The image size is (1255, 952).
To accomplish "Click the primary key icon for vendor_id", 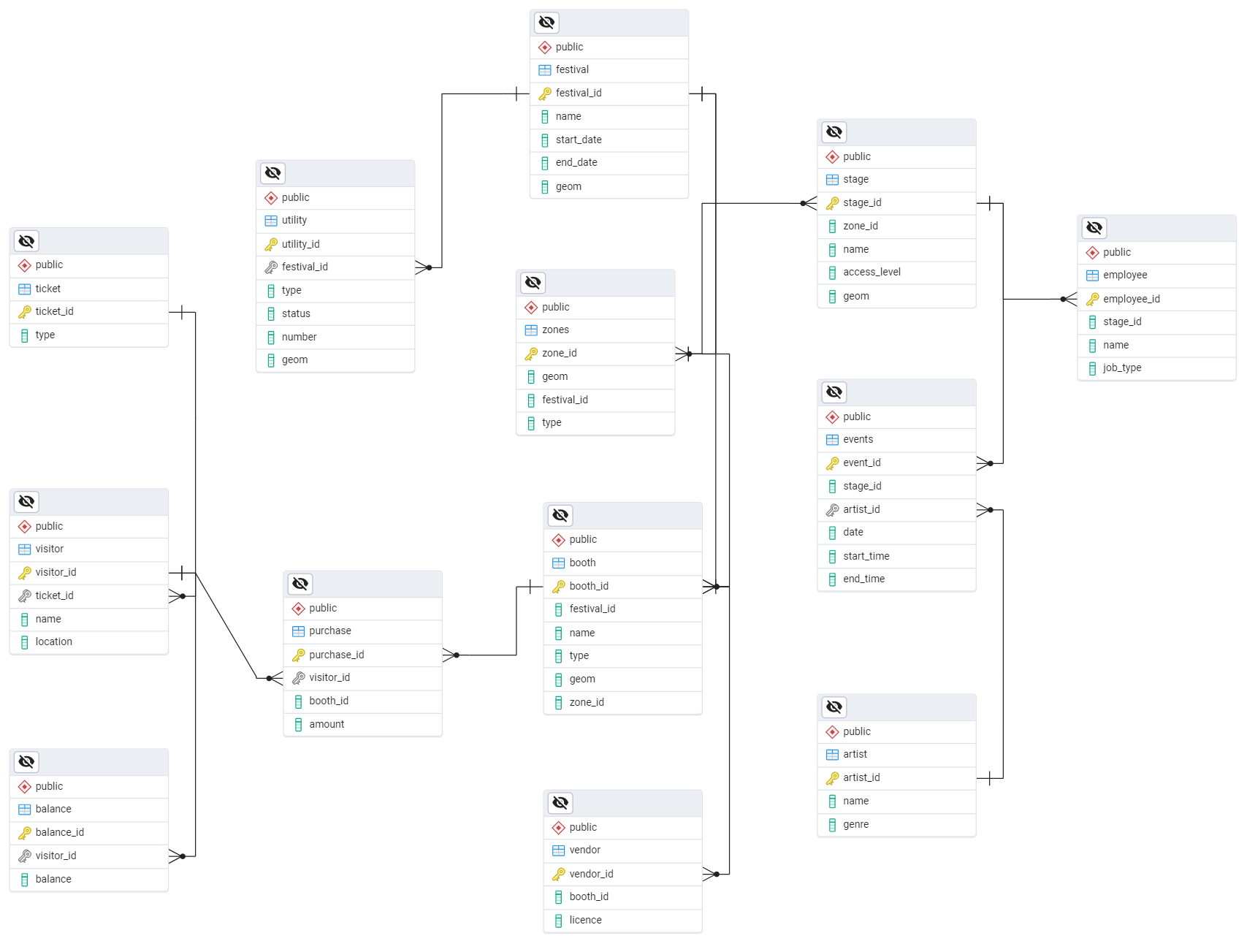I will 559,875.
